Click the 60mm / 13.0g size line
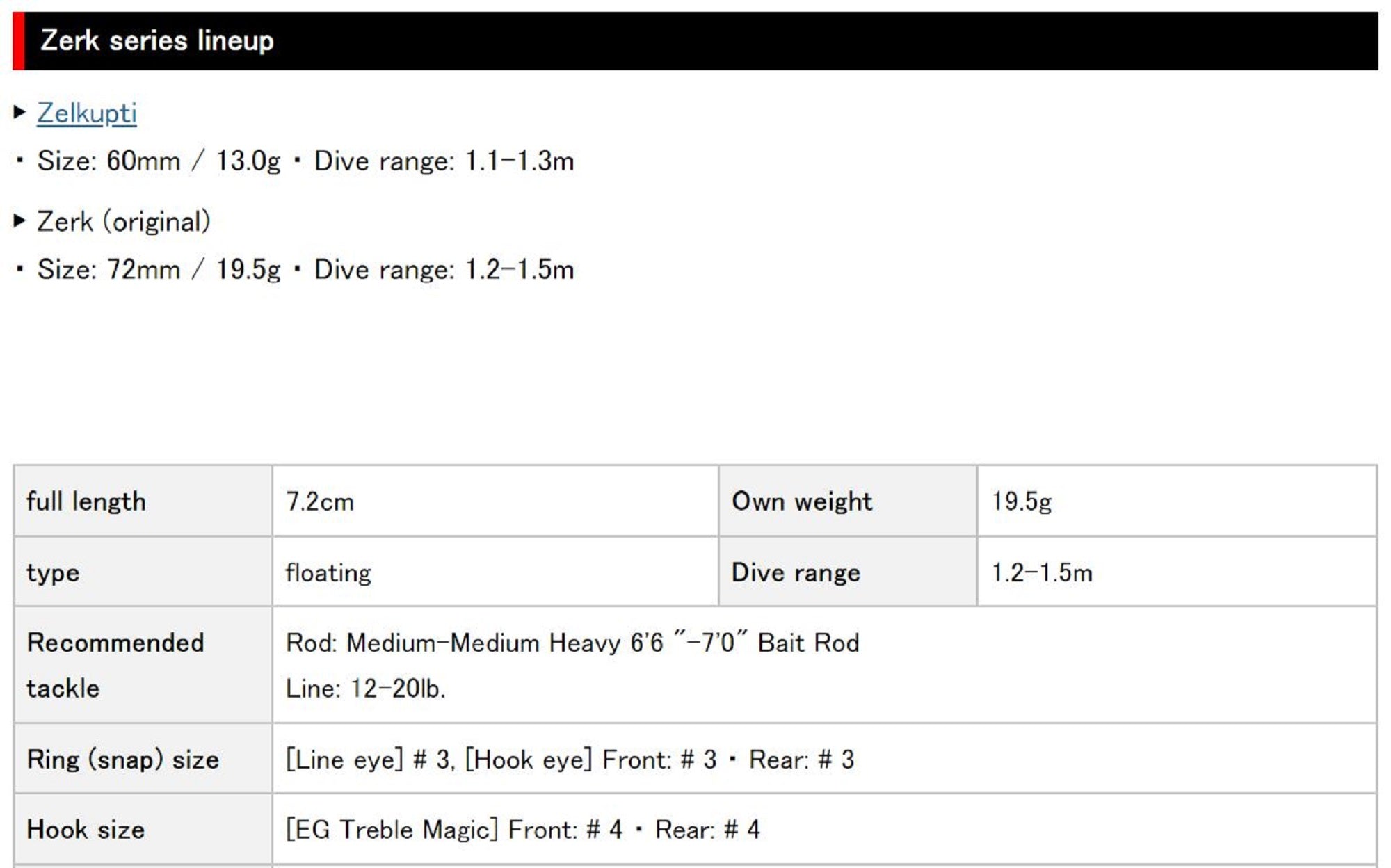 (x=305, y=161)
